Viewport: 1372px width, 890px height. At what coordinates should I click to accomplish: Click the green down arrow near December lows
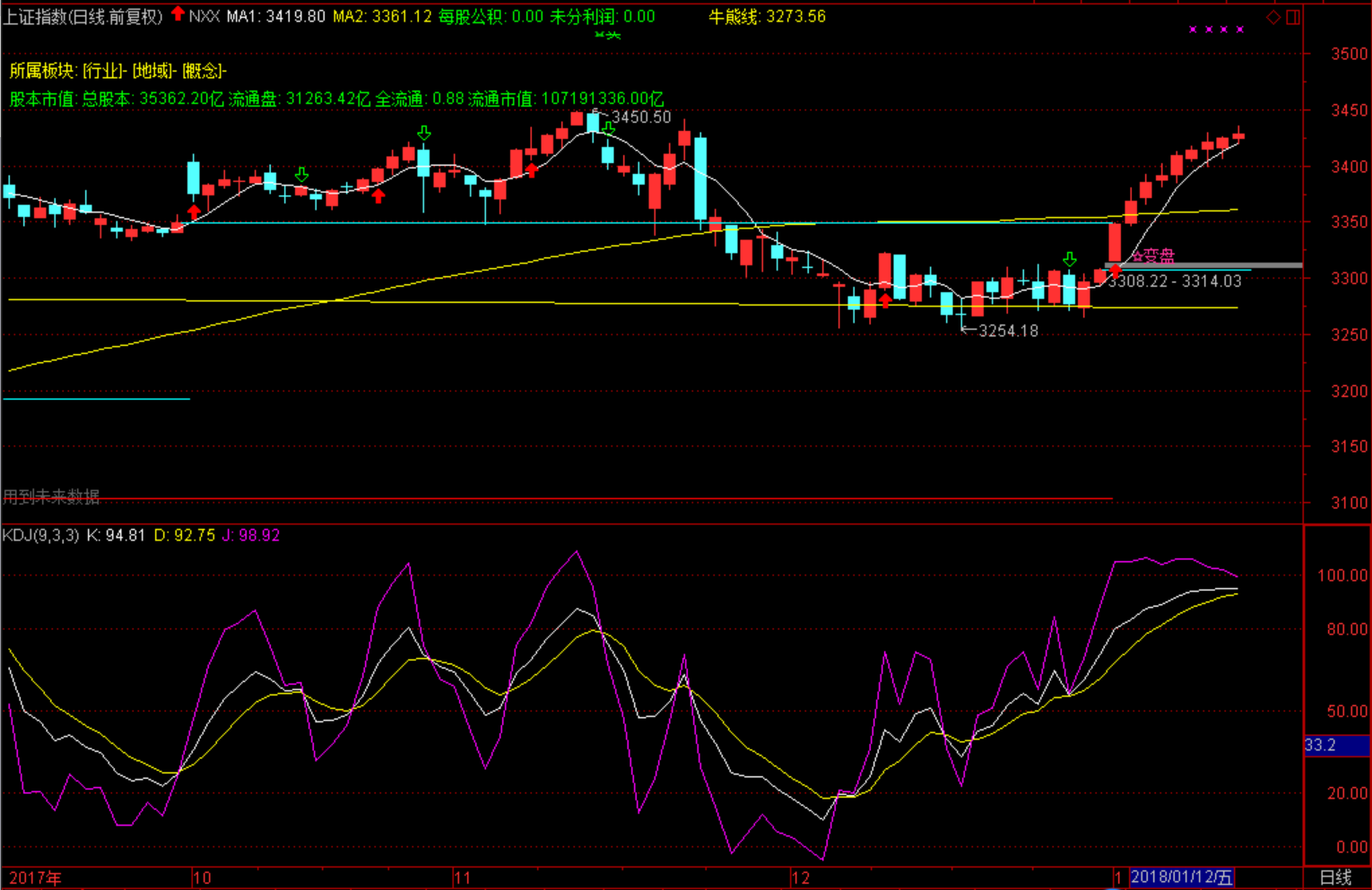1069,259
